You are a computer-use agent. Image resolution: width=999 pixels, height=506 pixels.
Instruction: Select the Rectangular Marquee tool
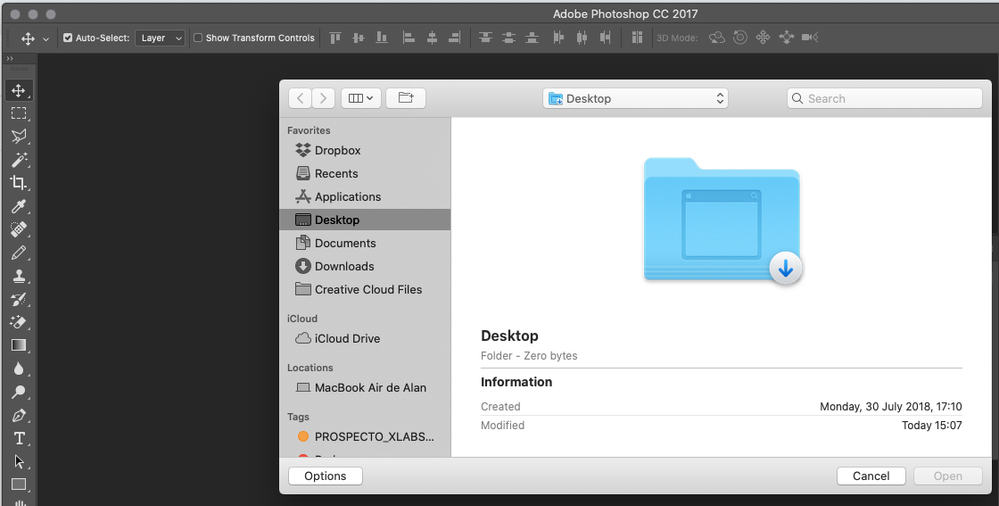click(18, 113)
